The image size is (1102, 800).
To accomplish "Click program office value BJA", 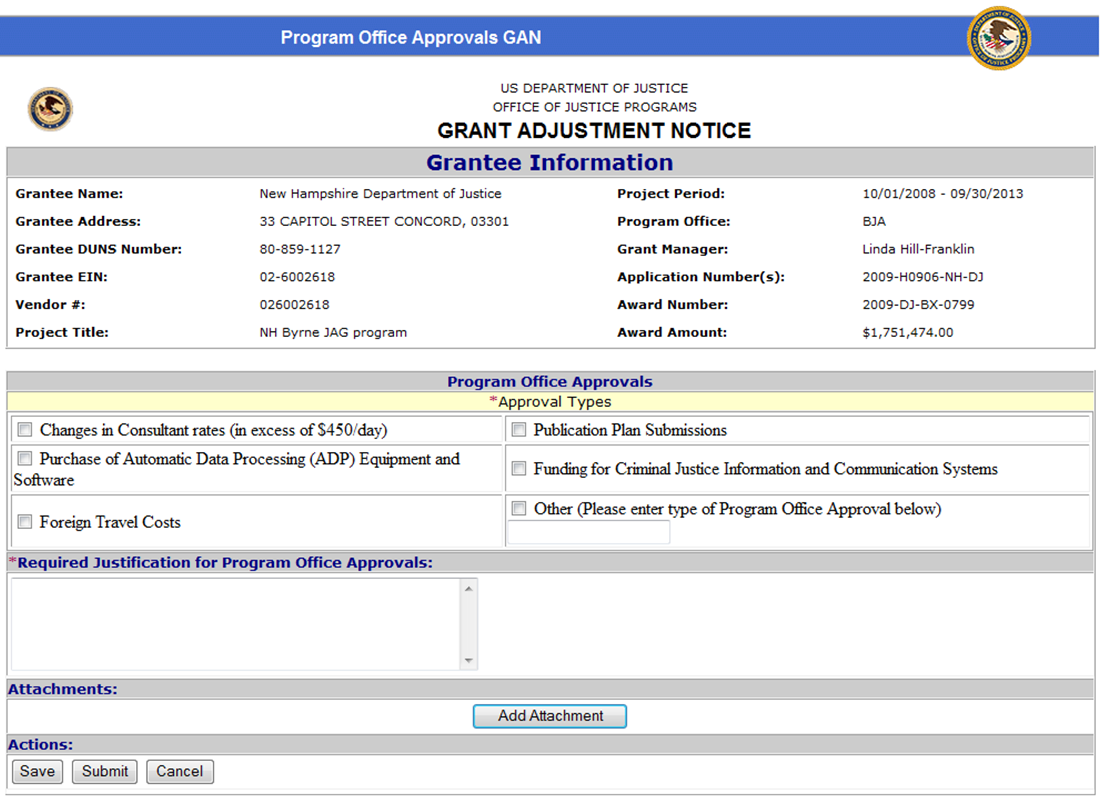I will (x=874, y=221).
